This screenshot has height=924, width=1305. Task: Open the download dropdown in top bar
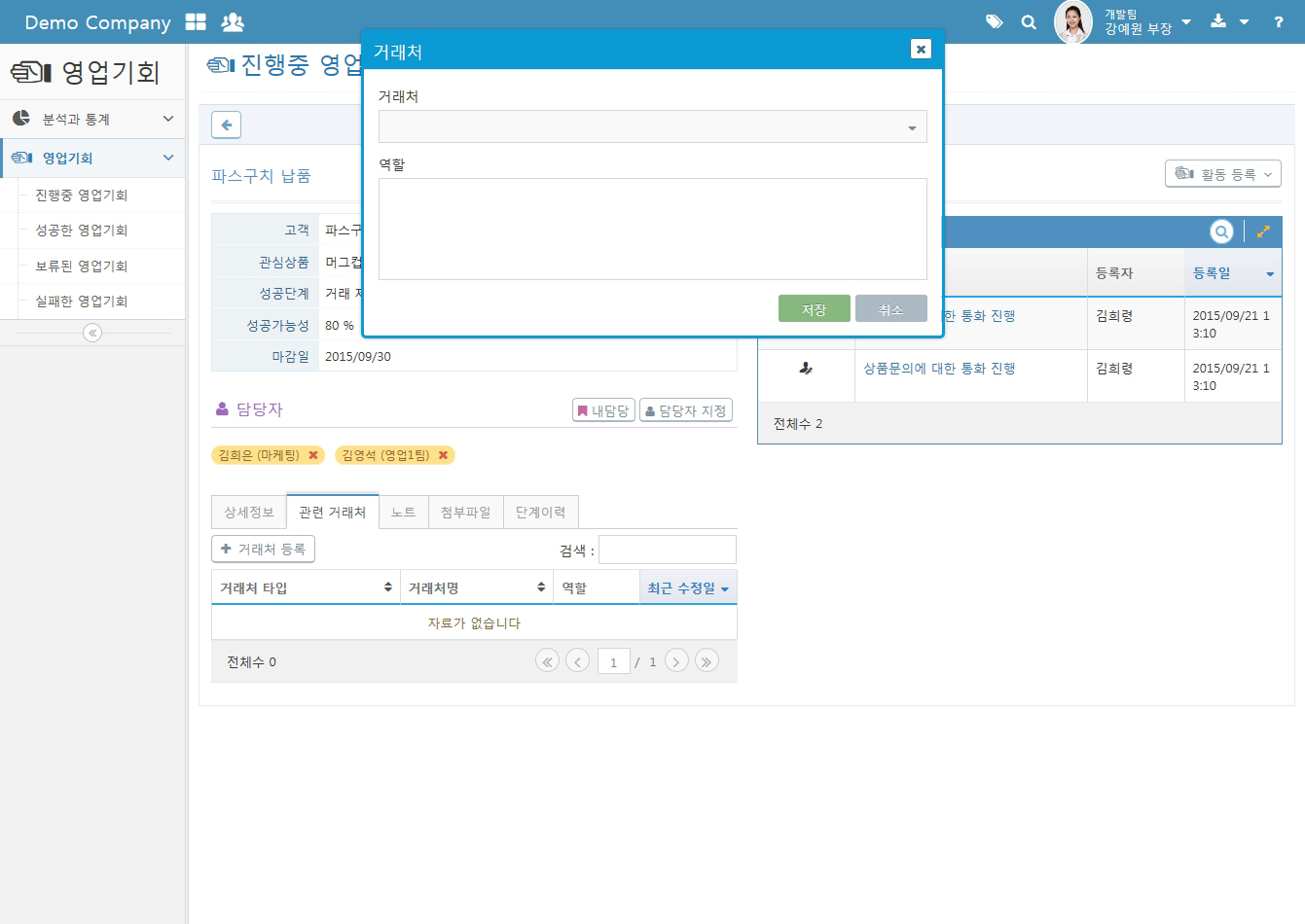(x=1228, y=21)
